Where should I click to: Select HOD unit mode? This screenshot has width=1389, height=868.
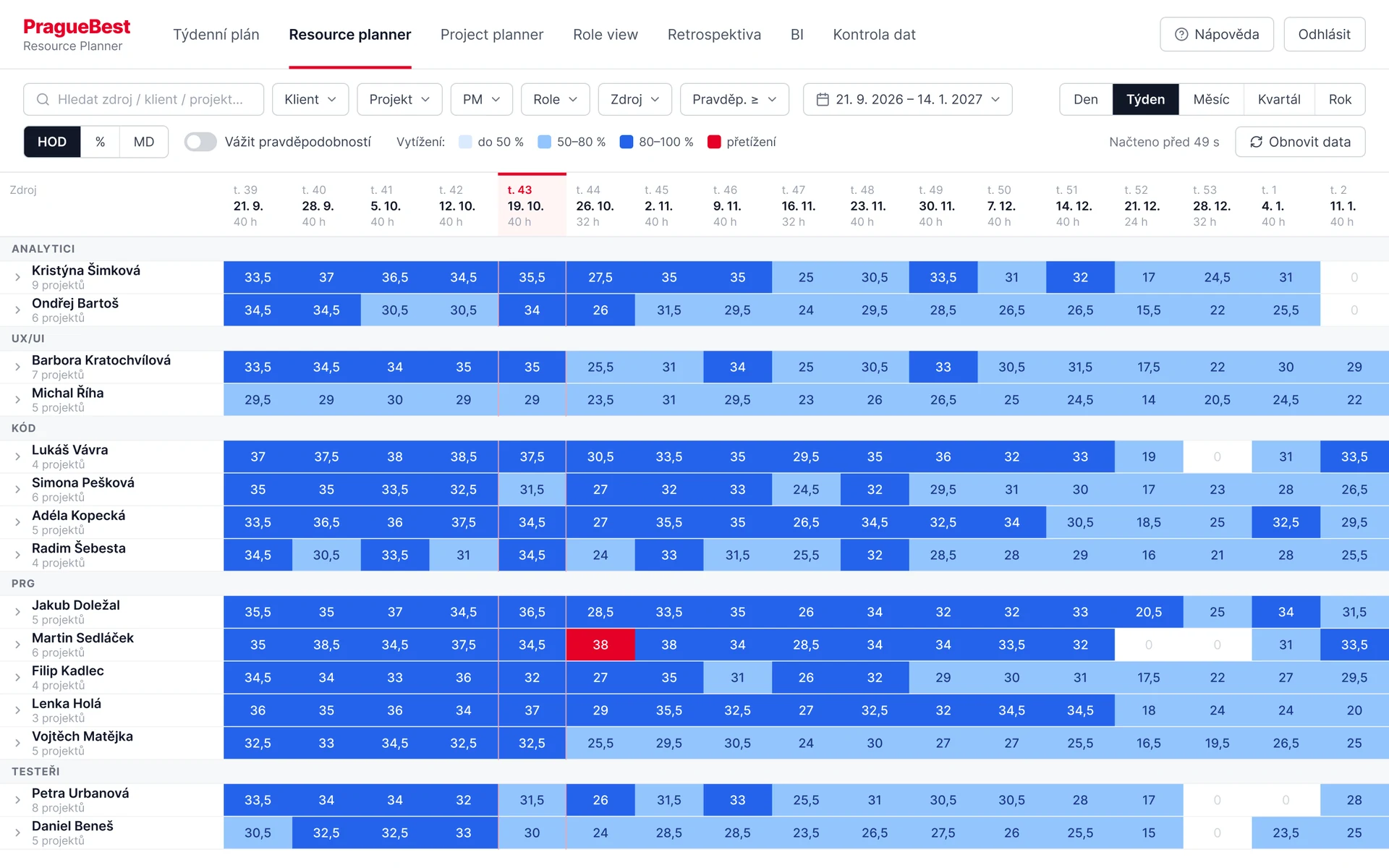tap(52, 142)
